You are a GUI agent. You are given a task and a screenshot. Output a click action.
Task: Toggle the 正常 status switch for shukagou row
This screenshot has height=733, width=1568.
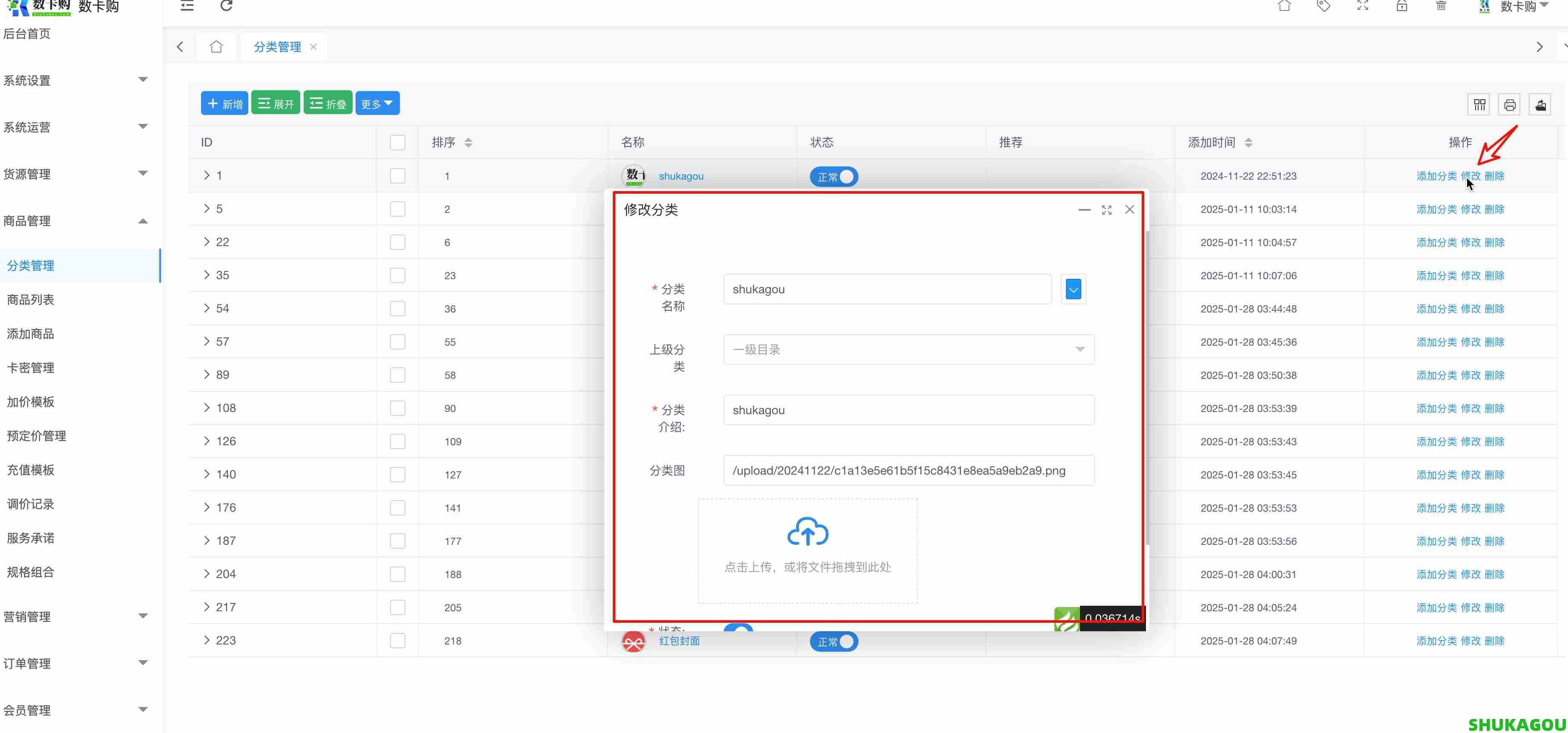[x=833, y=176]
